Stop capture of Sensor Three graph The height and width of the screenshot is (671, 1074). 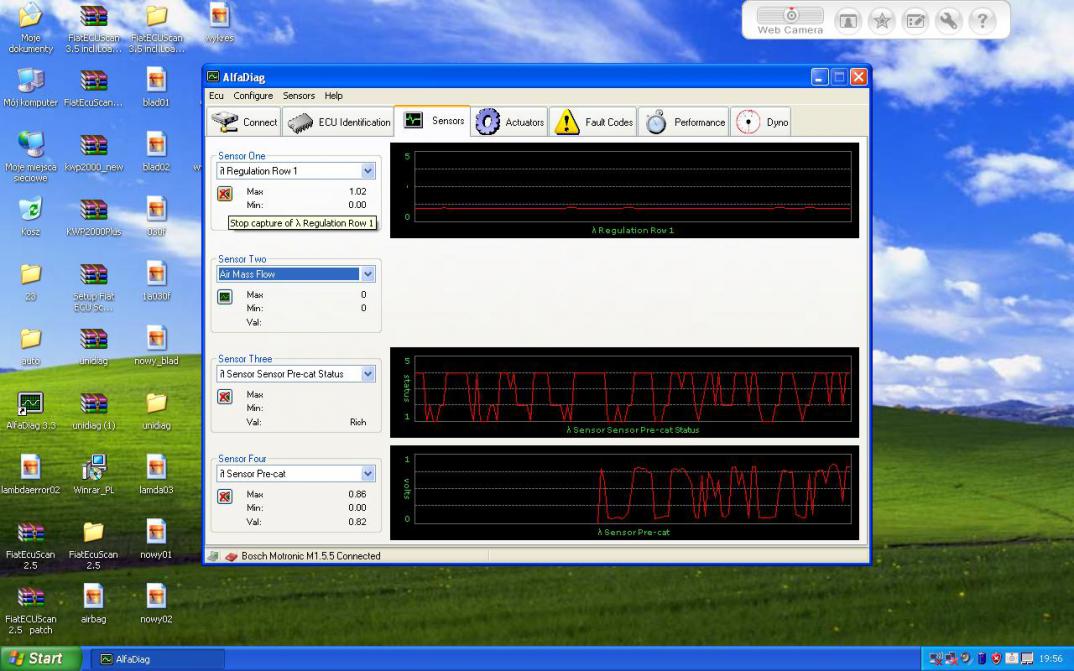(x=225, y=397)
